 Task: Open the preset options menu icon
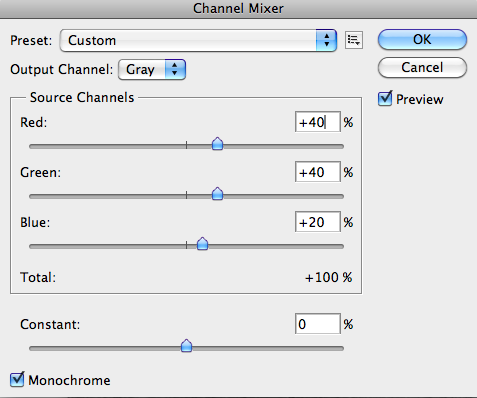pos(354,40)
